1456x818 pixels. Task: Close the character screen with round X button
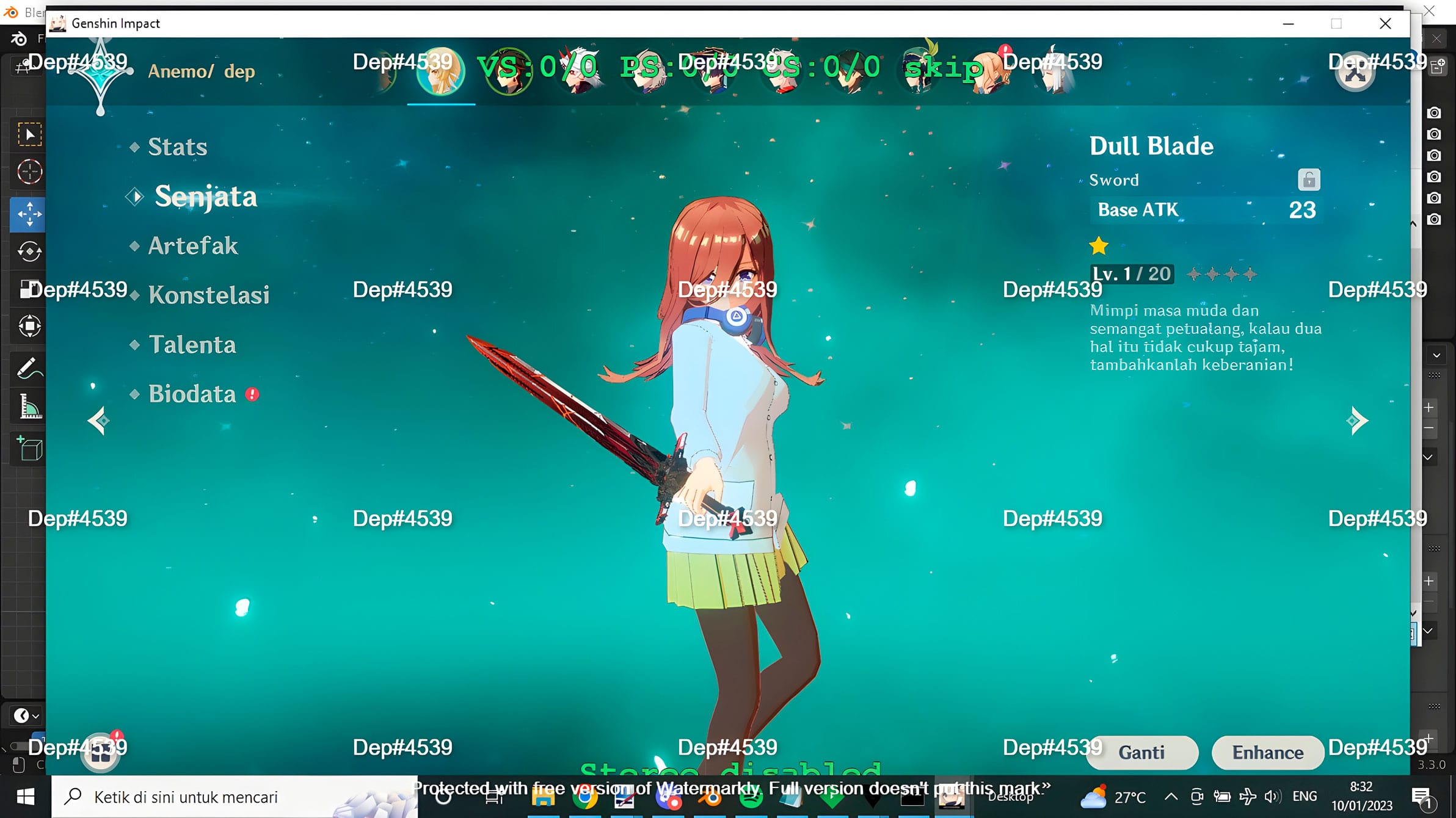[1355, 73]
